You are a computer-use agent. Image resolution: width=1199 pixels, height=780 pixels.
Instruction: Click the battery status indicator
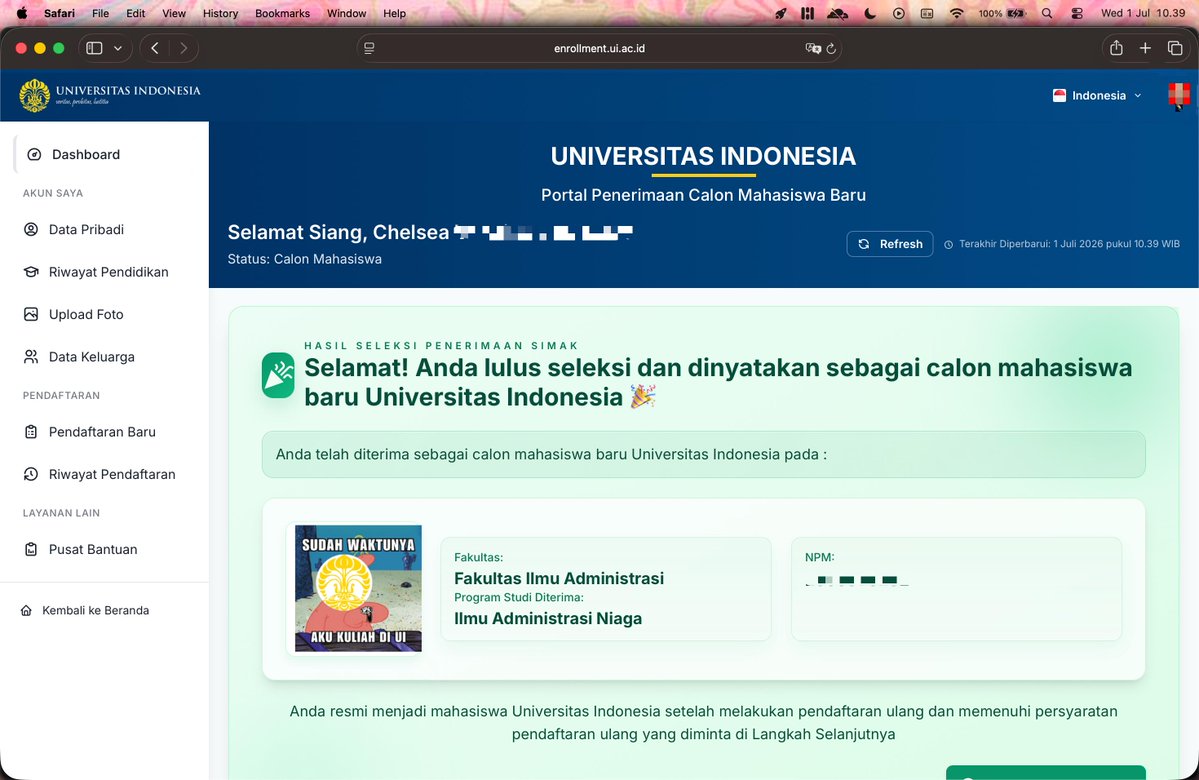1001,13
